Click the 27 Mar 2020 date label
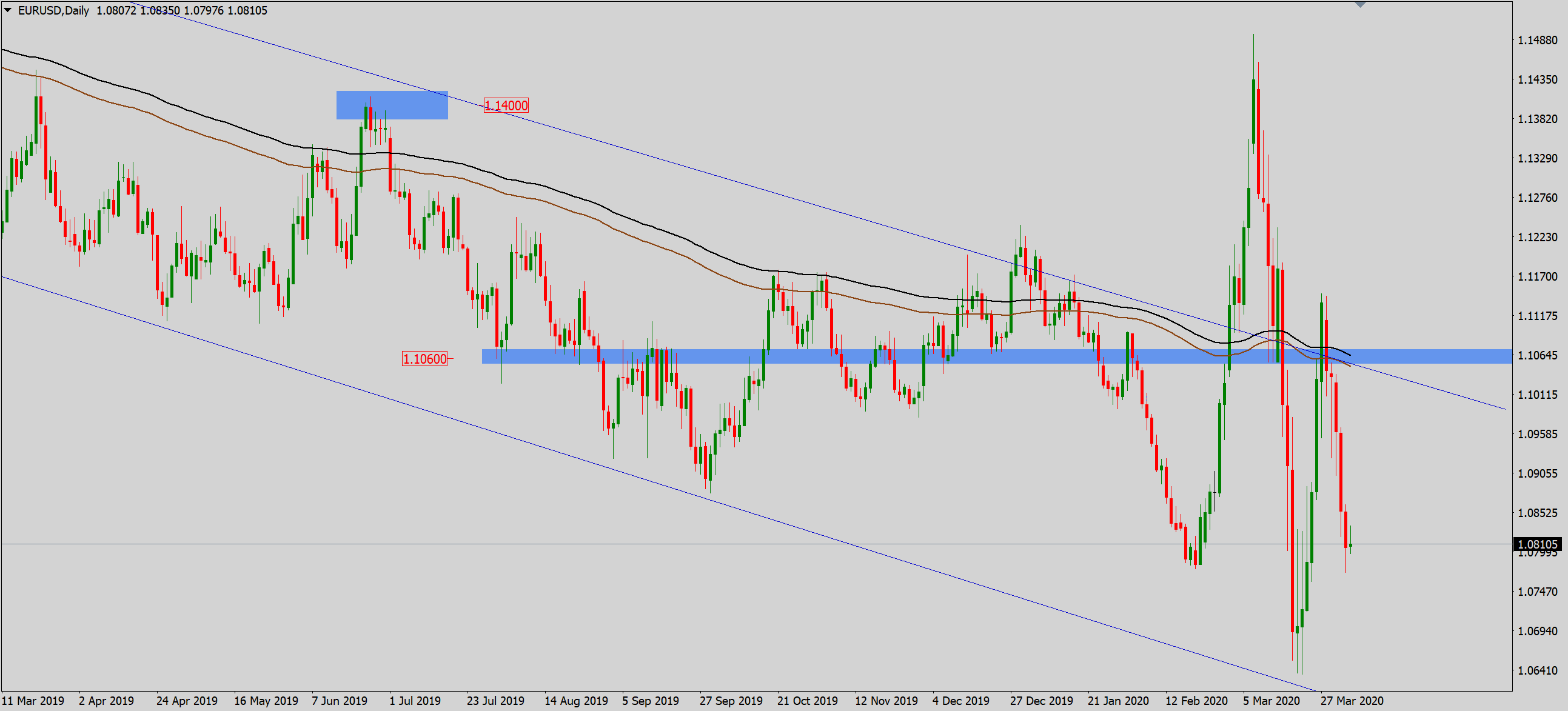This screenshot has height=711, width=1568. [1352, 701]
